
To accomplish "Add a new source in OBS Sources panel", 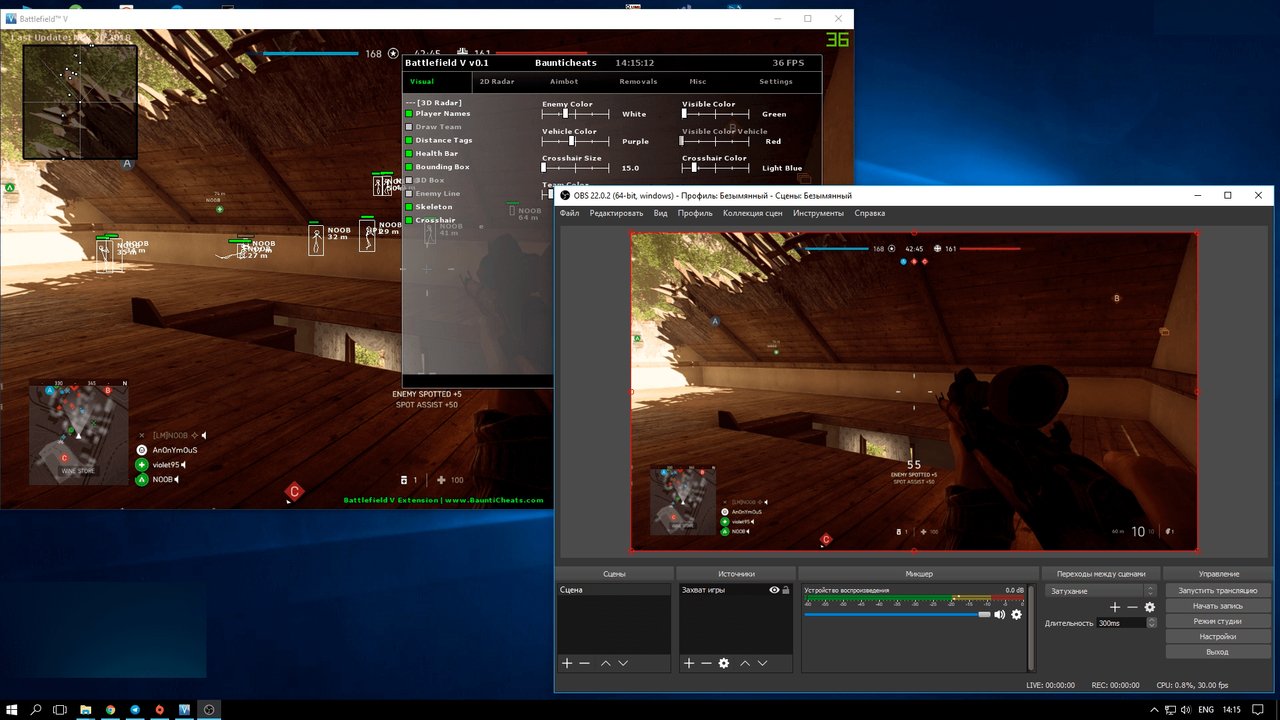I will (689, 663).
